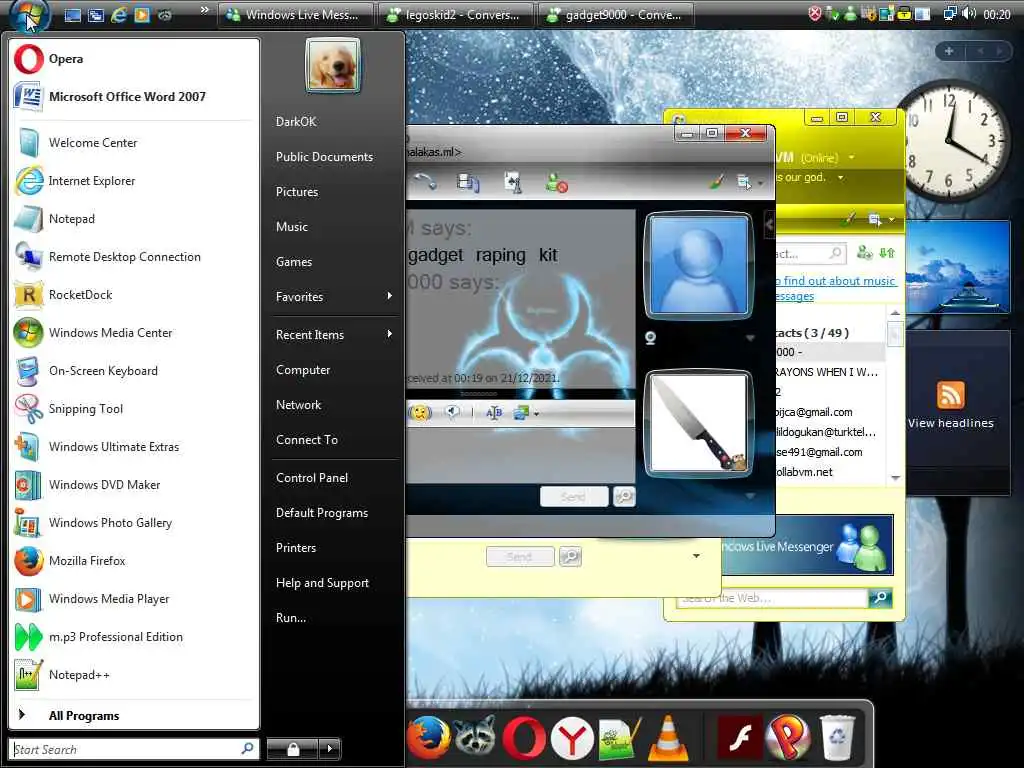The height and width of the screenshot is (768, 1024).
Task: Open Windows Media Player from Start menu
Action: [133, 599]
